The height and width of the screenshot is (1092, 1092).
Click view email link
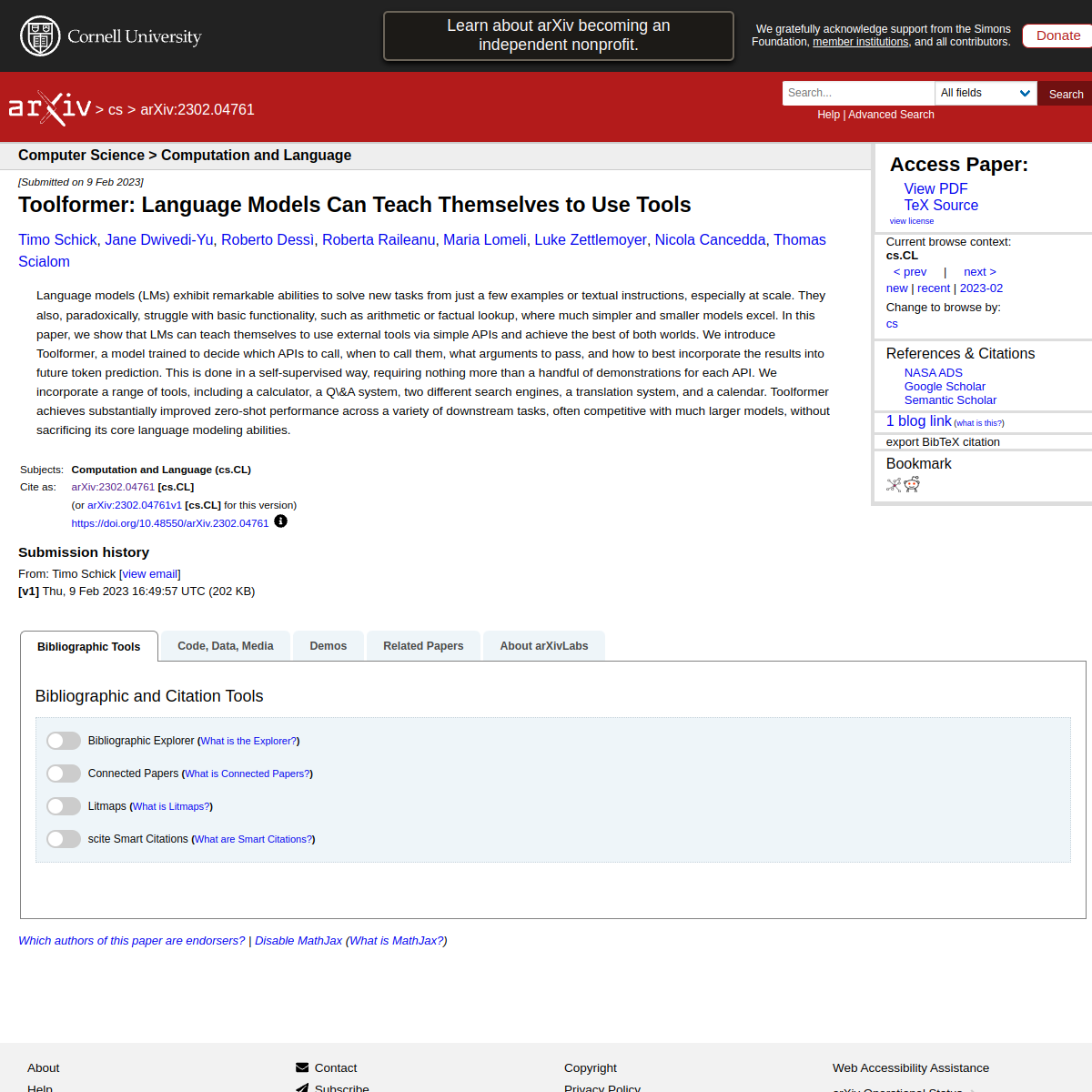(x=149, y=574)
